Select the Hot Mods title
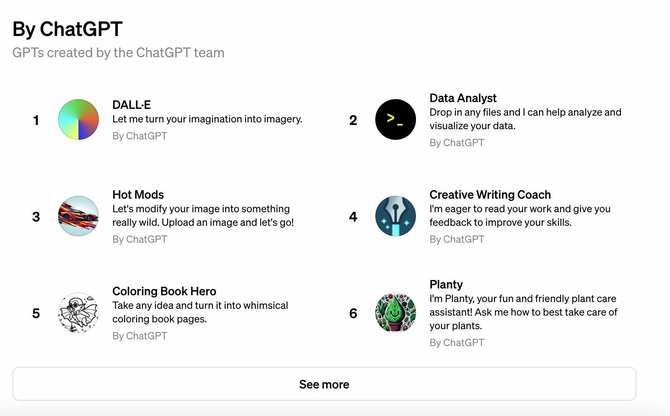The width and height of the screenshot is (670, 416). pos(138,194)
